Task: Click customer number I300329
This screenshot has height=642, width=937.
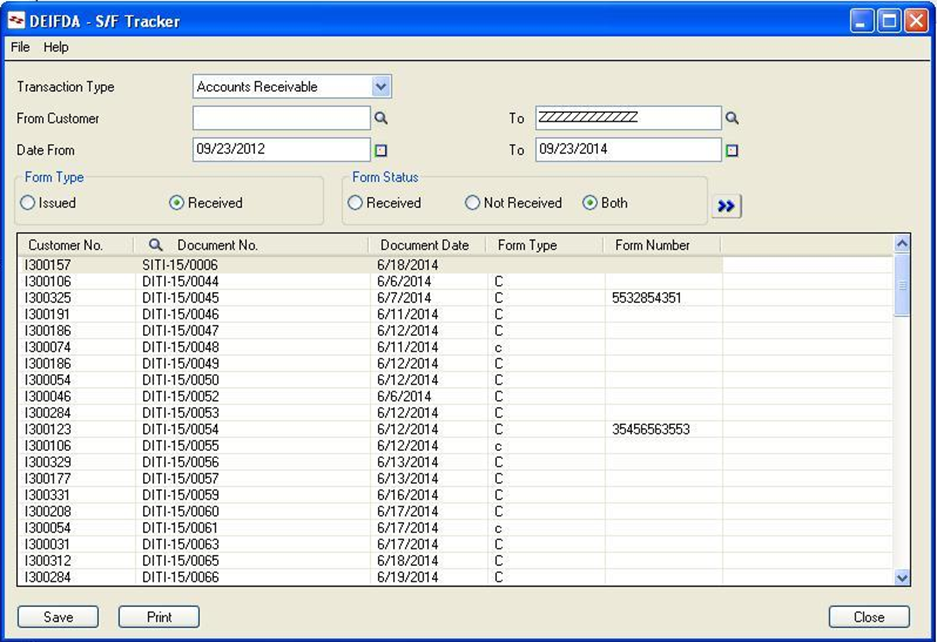Action: pos(48,462)
